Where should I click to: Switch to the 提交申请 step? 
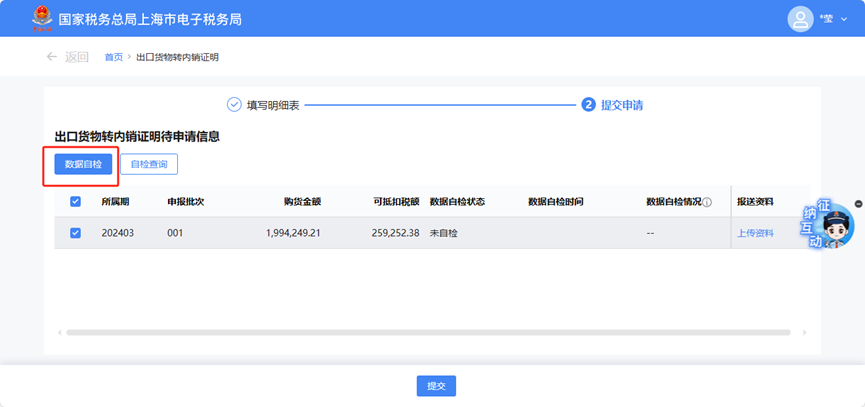(628, 104)
